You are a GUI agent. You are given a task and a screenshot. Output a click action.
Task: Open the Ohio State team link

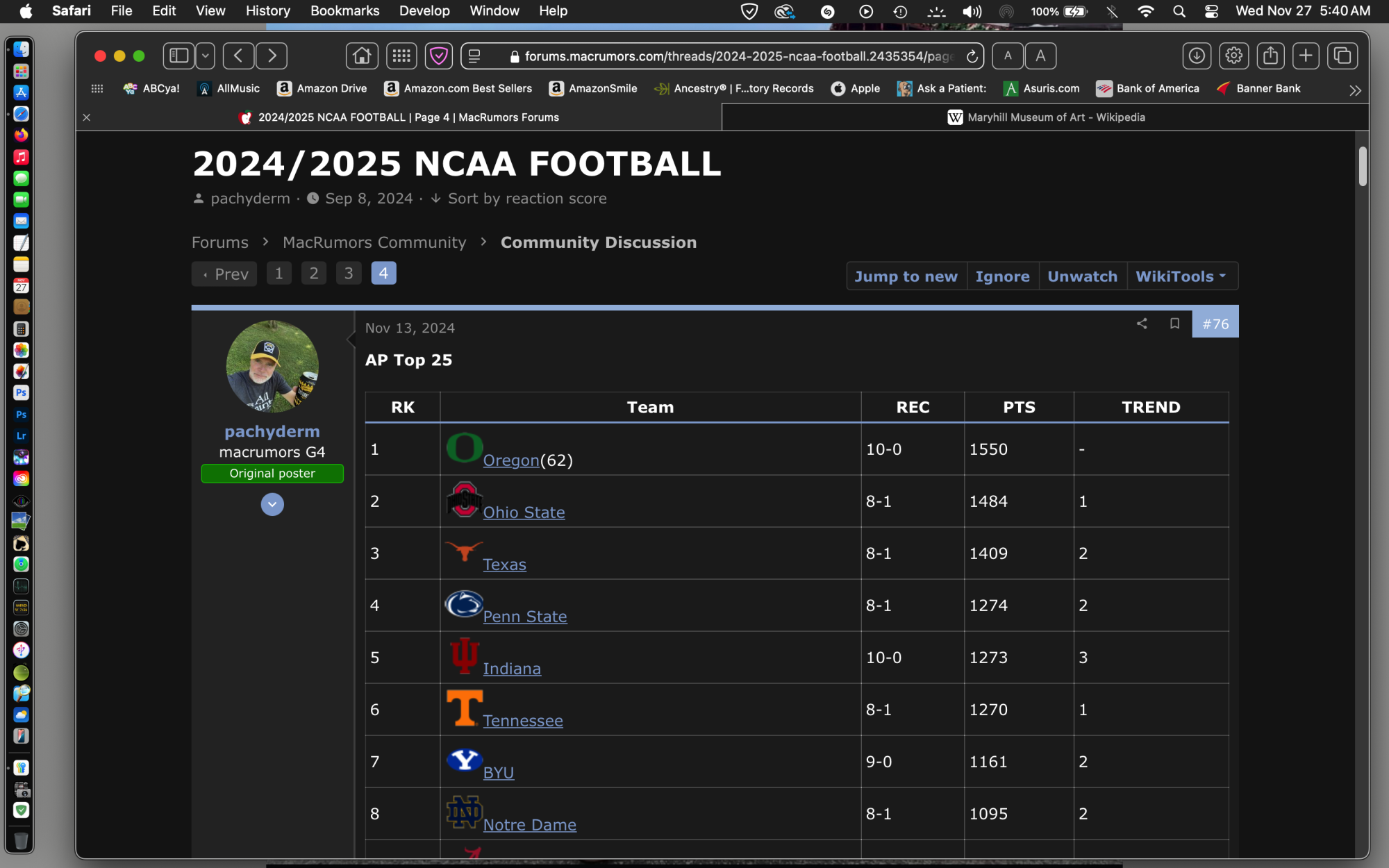pos(524,512)
